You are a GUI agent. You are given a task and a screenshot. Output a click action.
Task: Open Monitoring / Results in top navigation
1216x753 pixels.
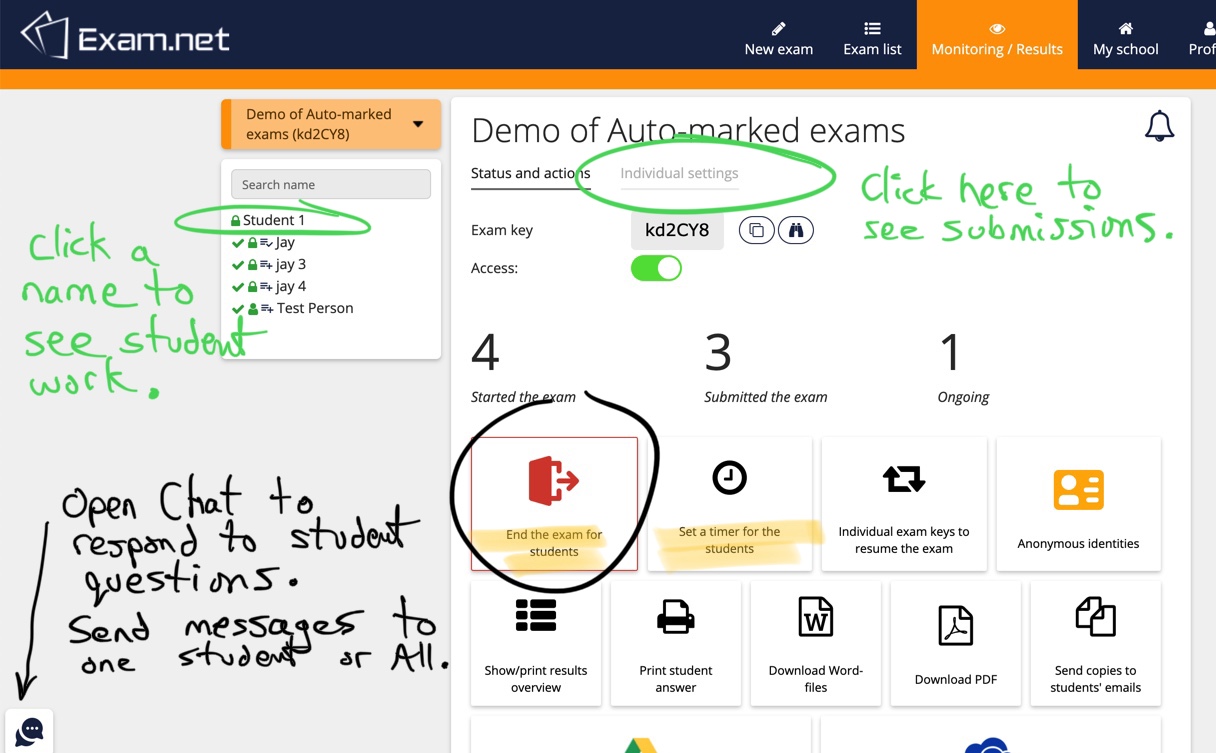coord(997,38)
